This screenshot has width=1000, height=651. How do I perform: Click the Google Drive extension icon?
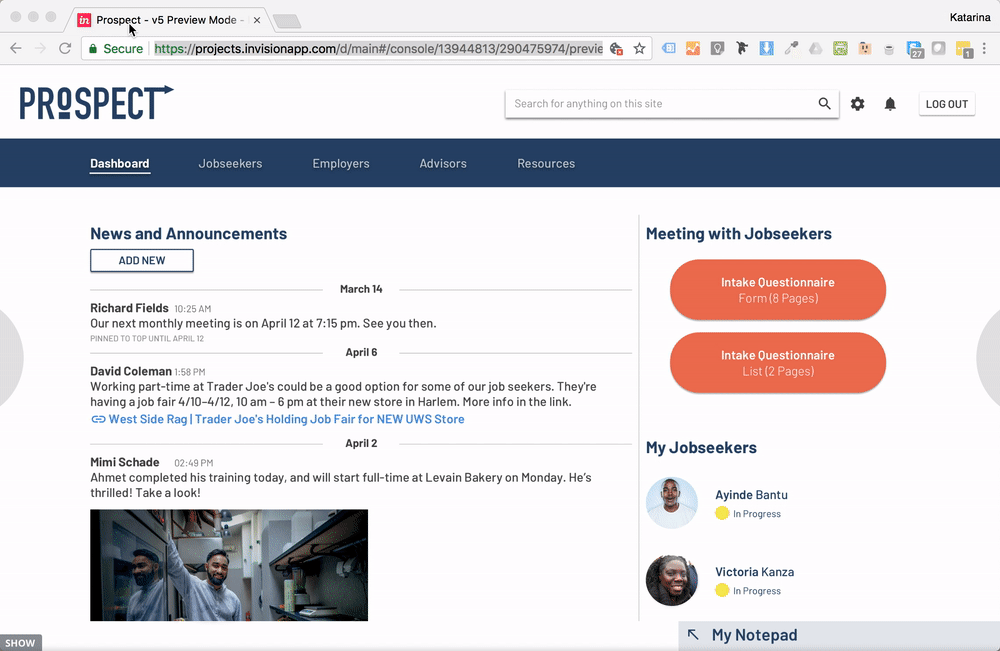(x=816, y=48)
